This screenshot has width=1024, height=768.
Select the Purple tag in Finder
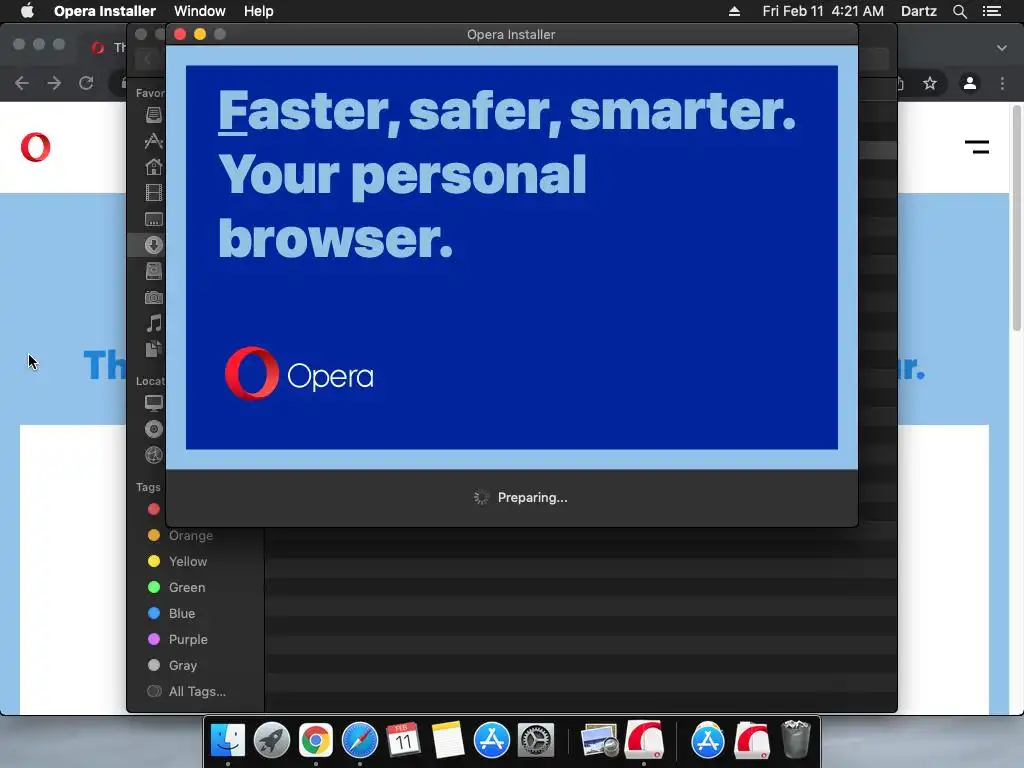(178, 639)
